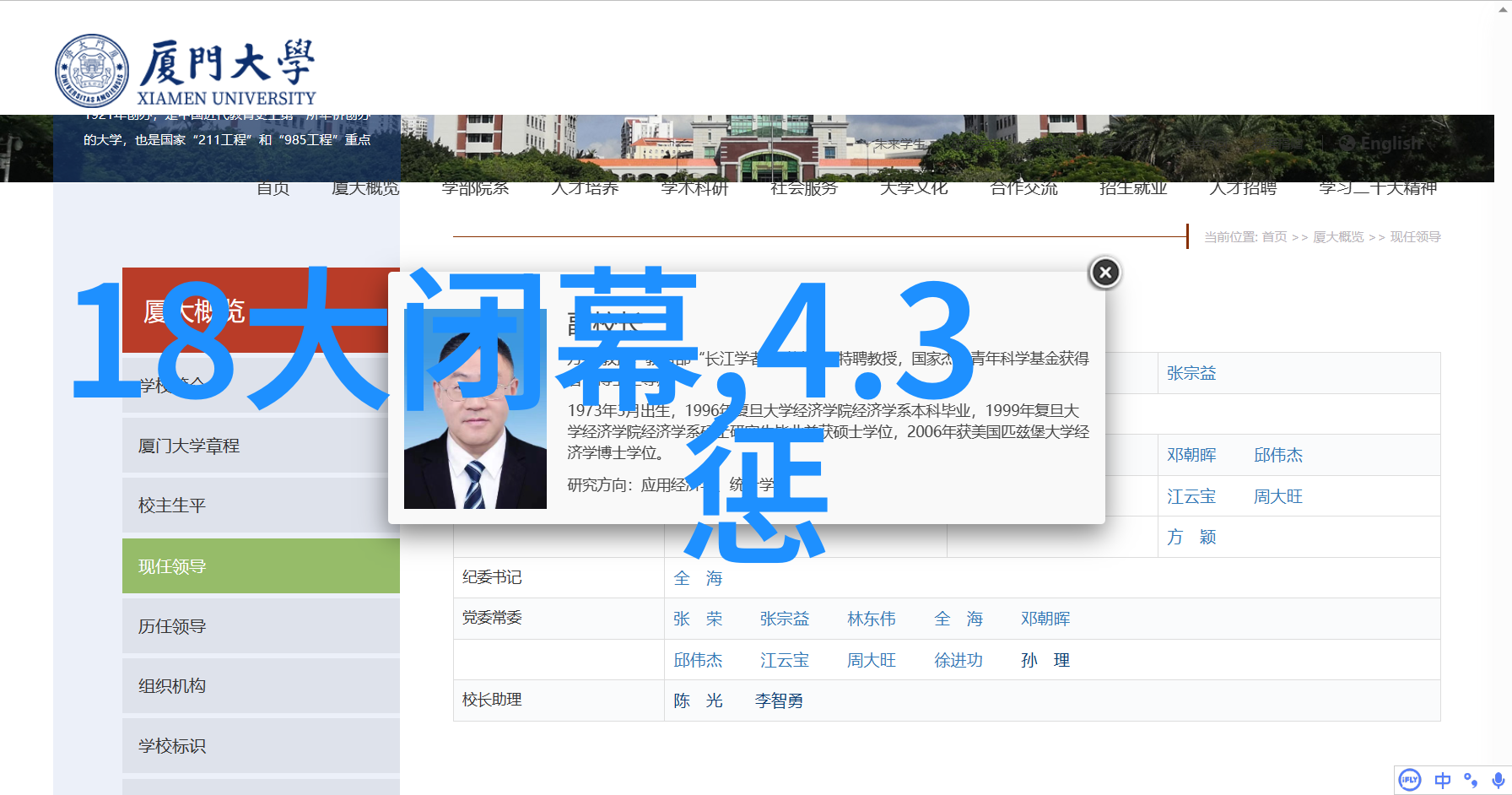1512x795 pixels.
Task: Open 方颖's profile link
Action: [1191, 537]
